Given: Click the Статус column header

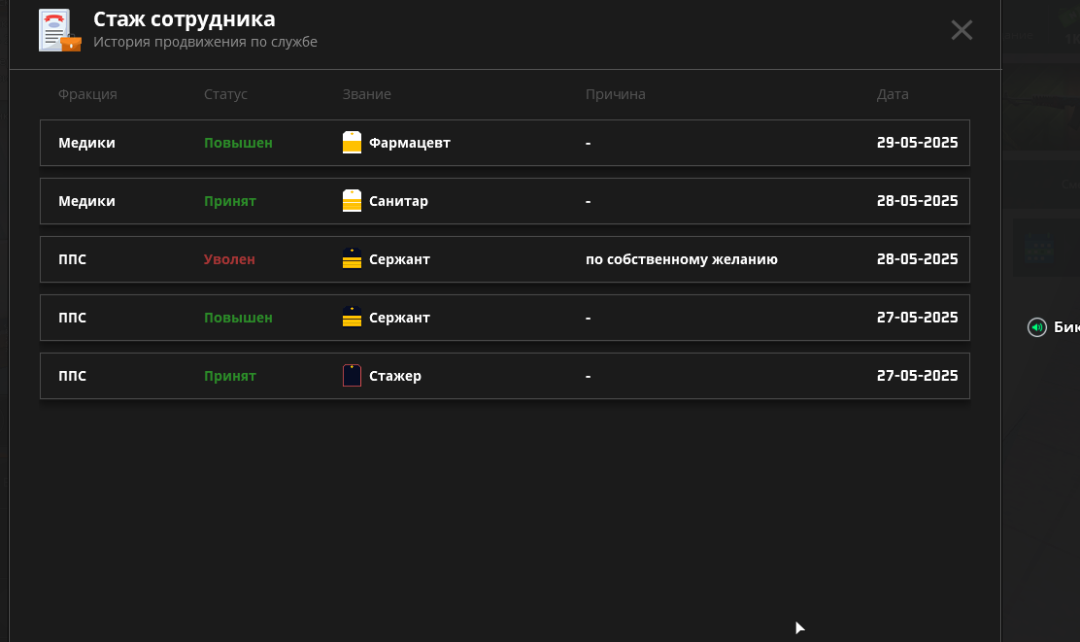Looking at the screenshot, I should pyautogui.click(x=225, y=94).
